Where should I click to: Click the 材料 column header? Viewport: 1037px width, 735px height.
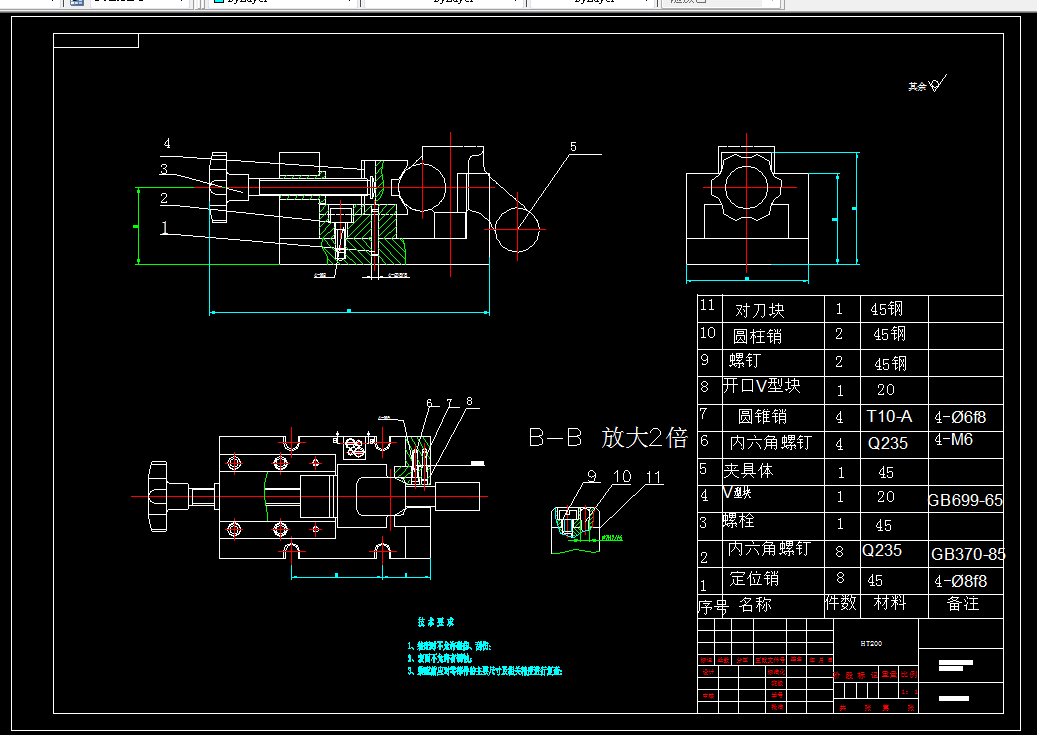(890, 603)
